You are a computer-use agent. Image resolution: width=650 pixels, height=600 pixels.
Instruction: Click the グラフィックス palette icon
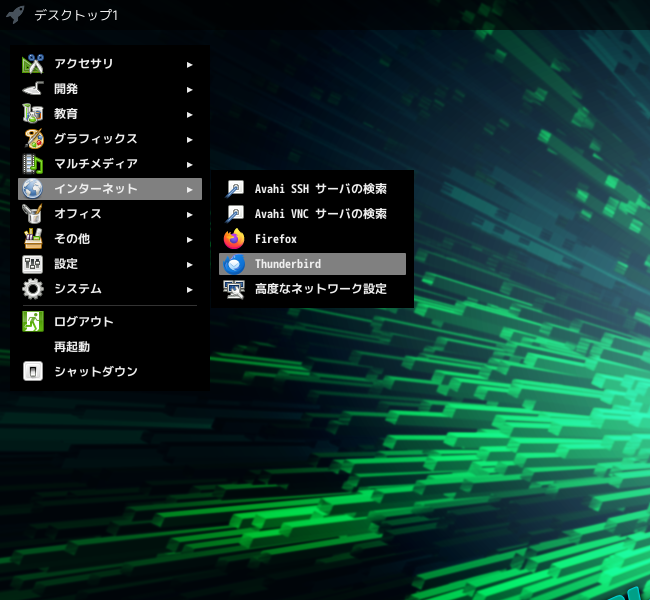[x=33, y=138]
